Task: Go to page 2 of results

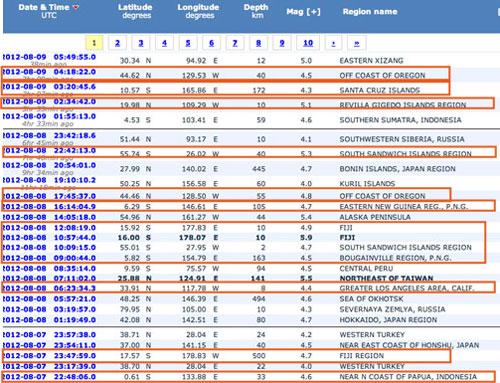Action: coord(117,43)
